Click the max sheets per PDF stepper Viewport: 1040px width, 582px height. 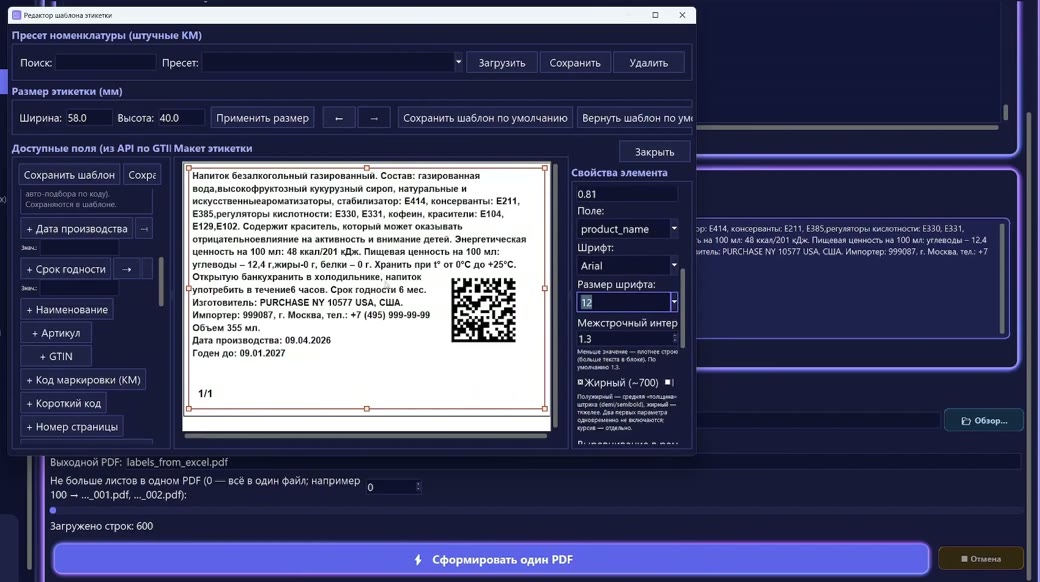(x=418, y=487)
